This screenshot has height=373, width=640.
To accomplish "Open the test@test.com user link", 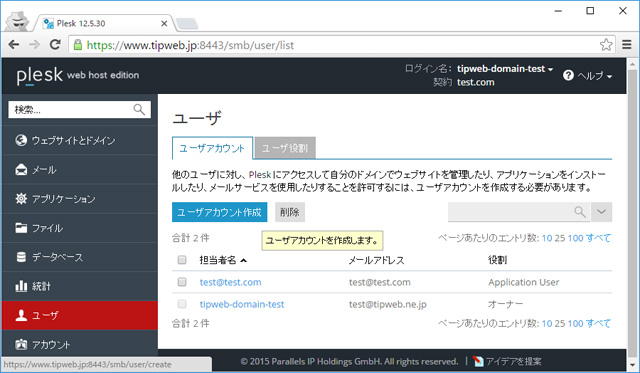I will pos(231,282).
